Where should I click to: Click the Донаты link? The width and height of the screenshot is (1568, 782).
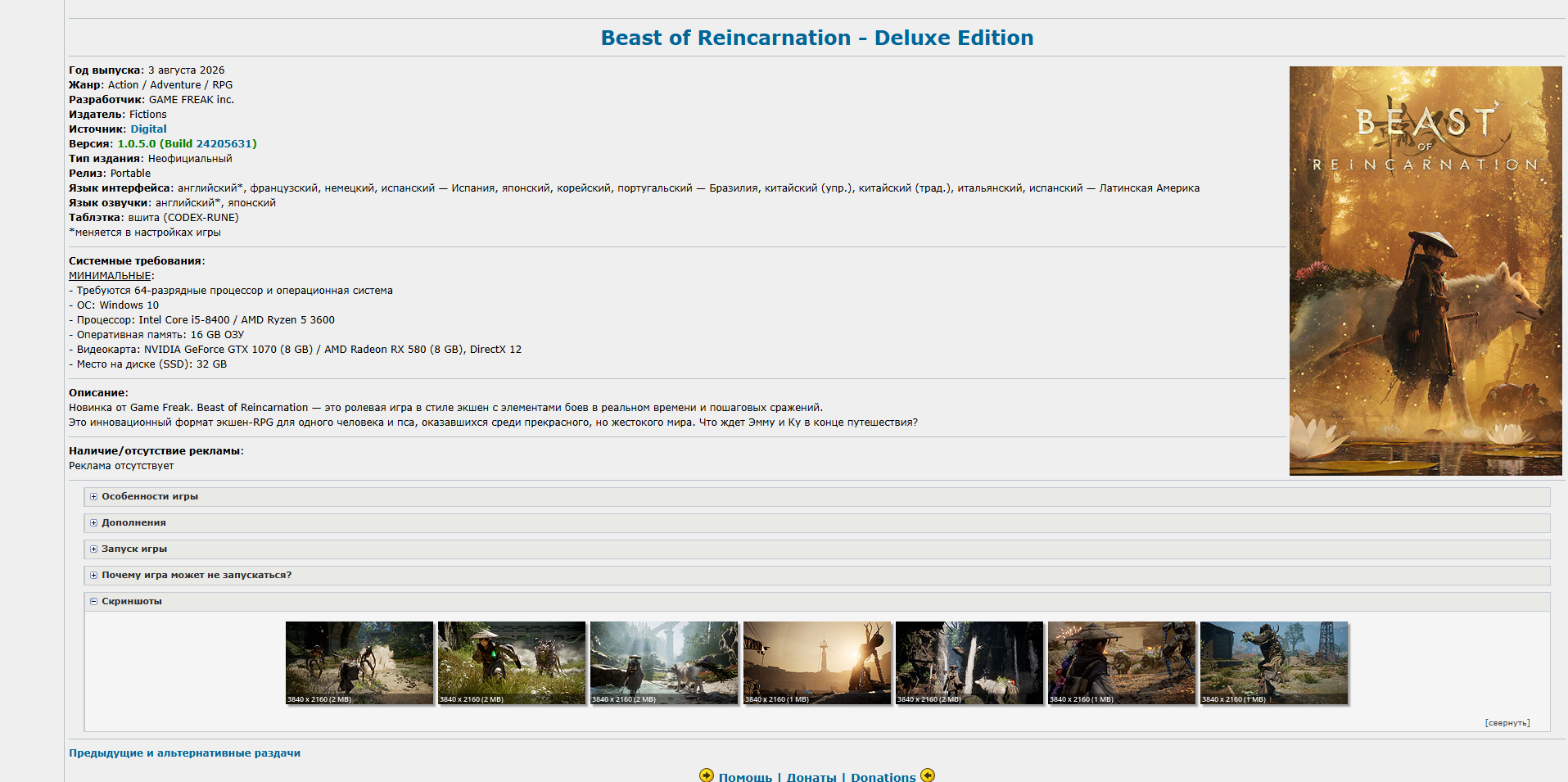click(811, 777)
